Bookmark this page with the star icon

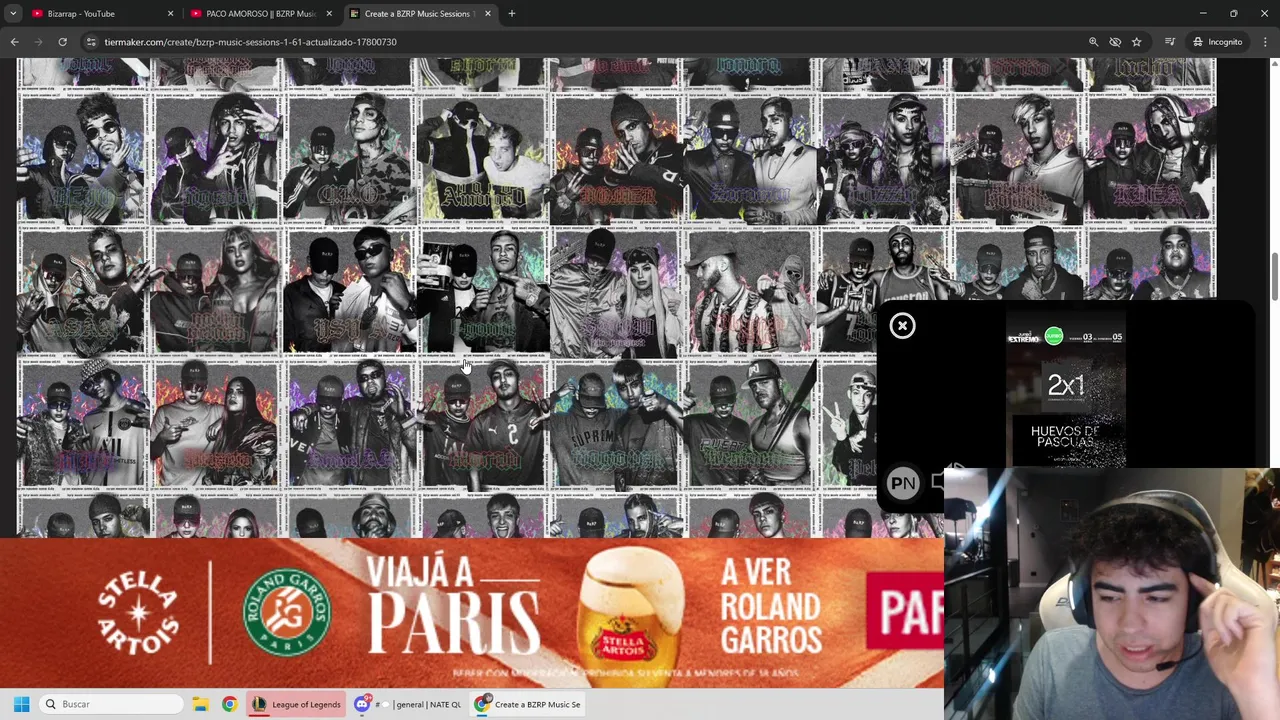[1136, 42]
